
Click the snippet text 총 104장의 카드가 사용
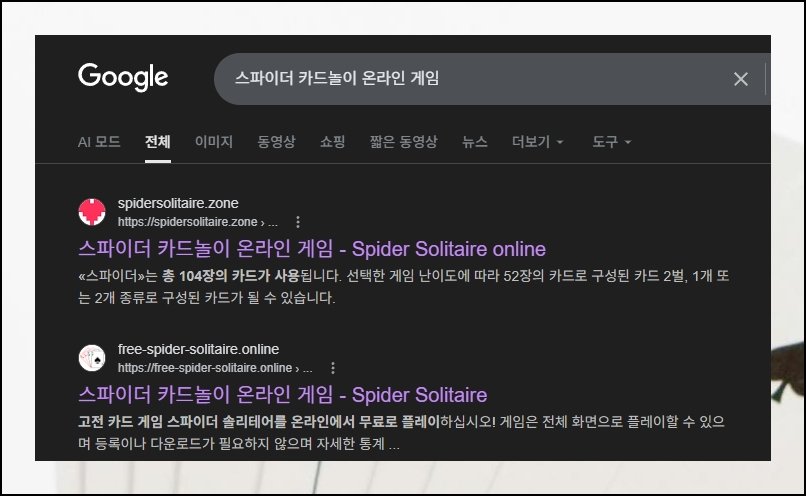click(x=231, y=277)
